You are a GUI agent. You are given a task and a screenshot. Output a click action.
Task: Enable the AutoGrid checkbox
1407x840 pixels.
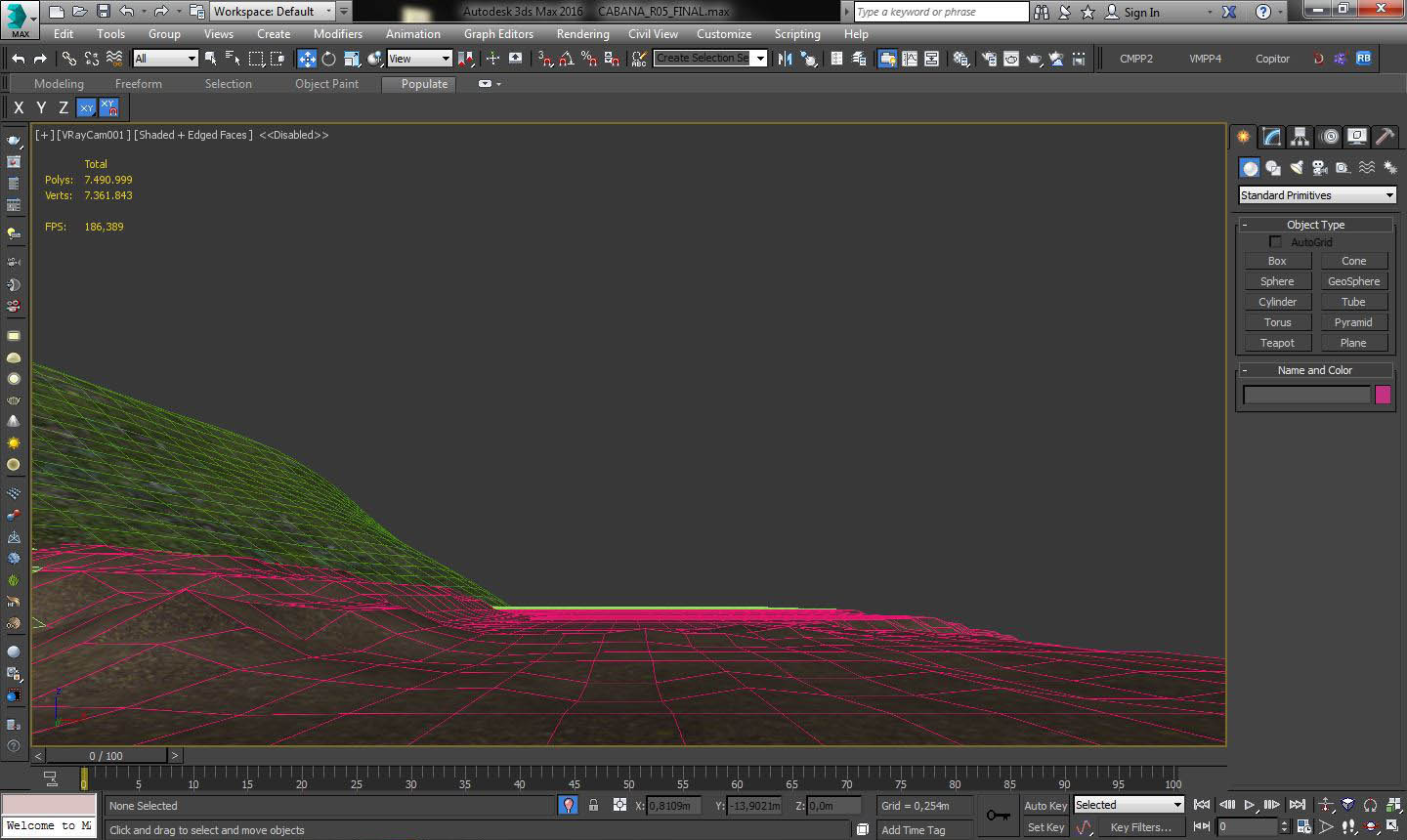[x=1275, y=242]
